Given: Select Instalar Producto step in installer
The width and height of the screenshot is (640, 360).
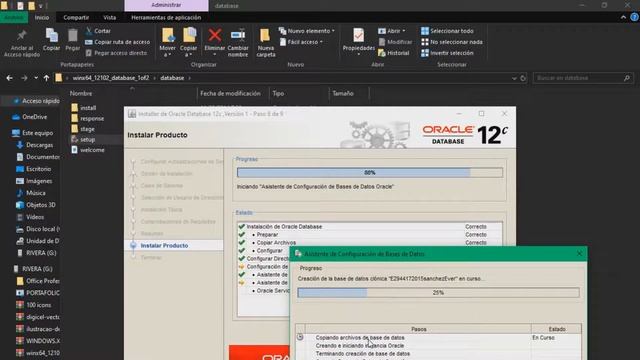Looking at the screenshot, I should 164,246.
